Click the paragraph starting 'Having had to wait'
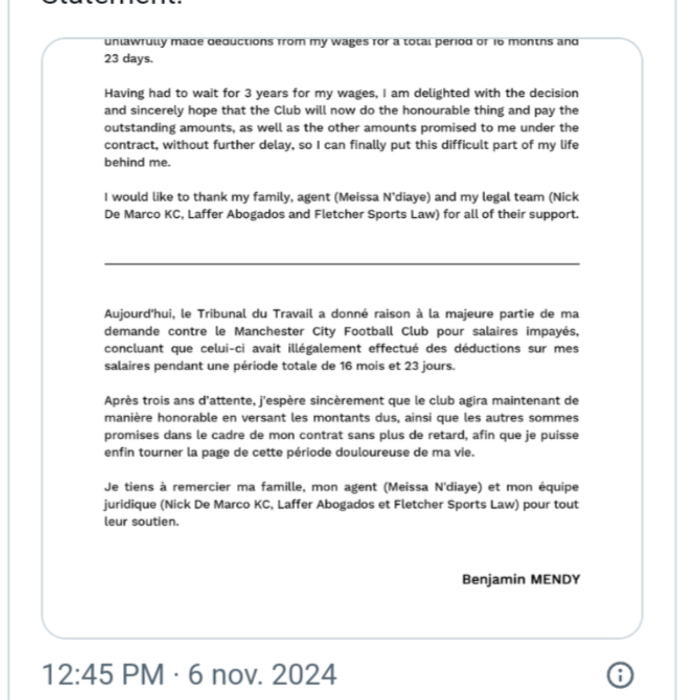 point(341,127)
